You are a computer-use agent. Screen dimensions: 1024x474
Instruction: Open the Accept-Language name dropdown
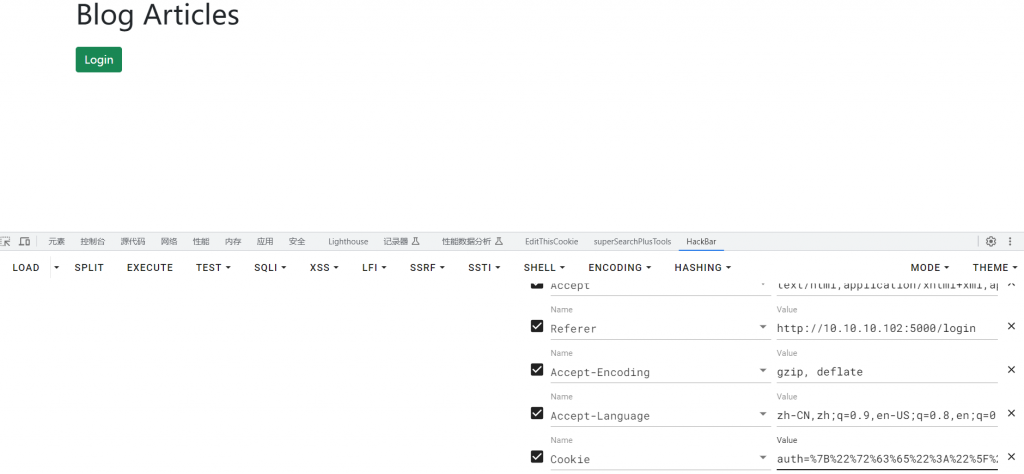pyautogui.click(x=764, y=416)
